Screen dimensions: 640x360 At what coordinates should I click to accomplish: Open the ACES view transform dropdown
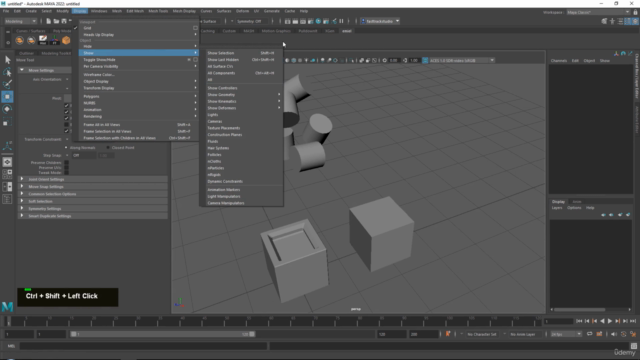click(x=462, y=60)
